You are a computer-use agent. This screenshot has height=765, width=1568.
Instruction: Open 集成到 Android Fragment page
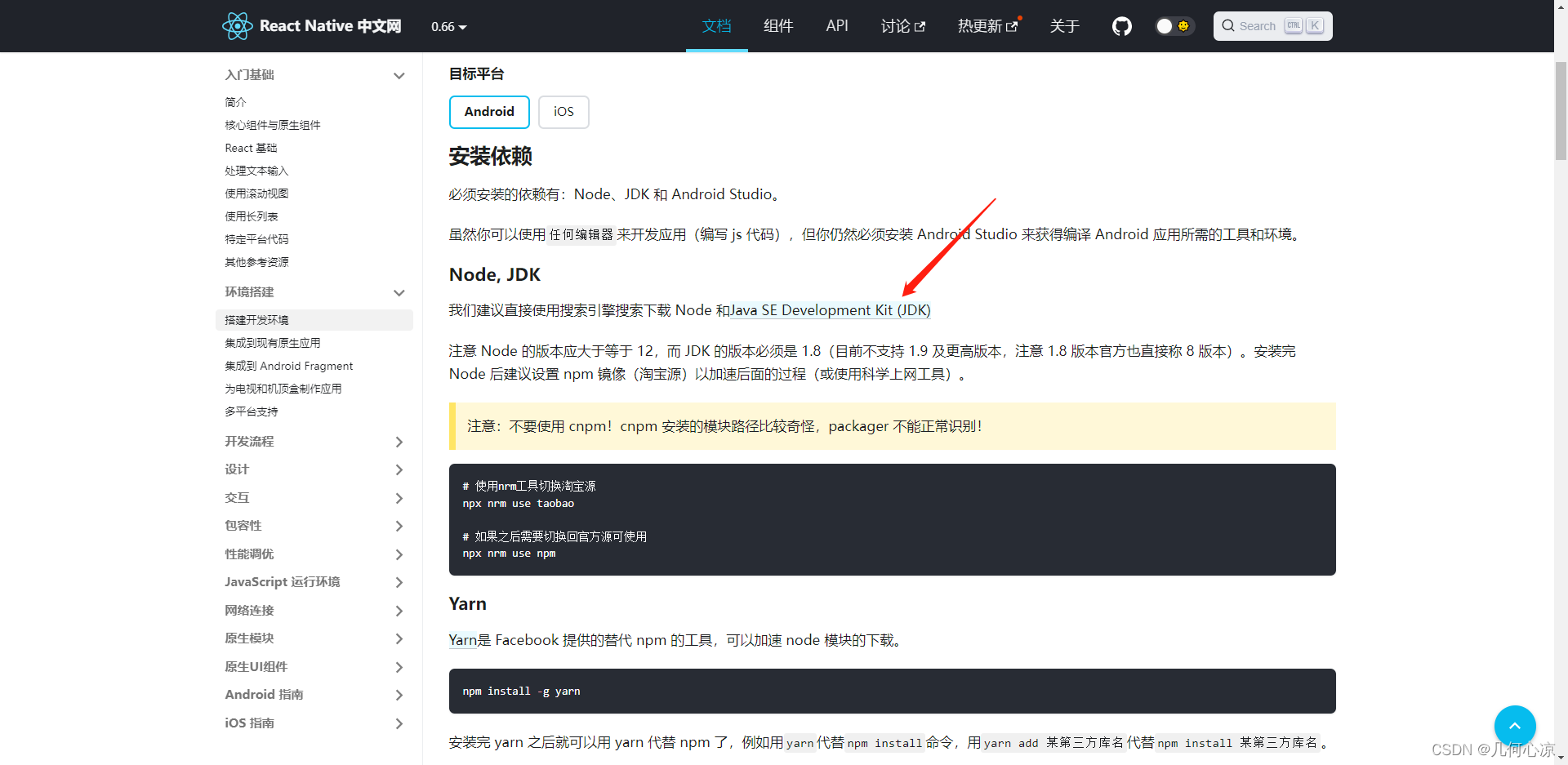click(x=289, y=366)
